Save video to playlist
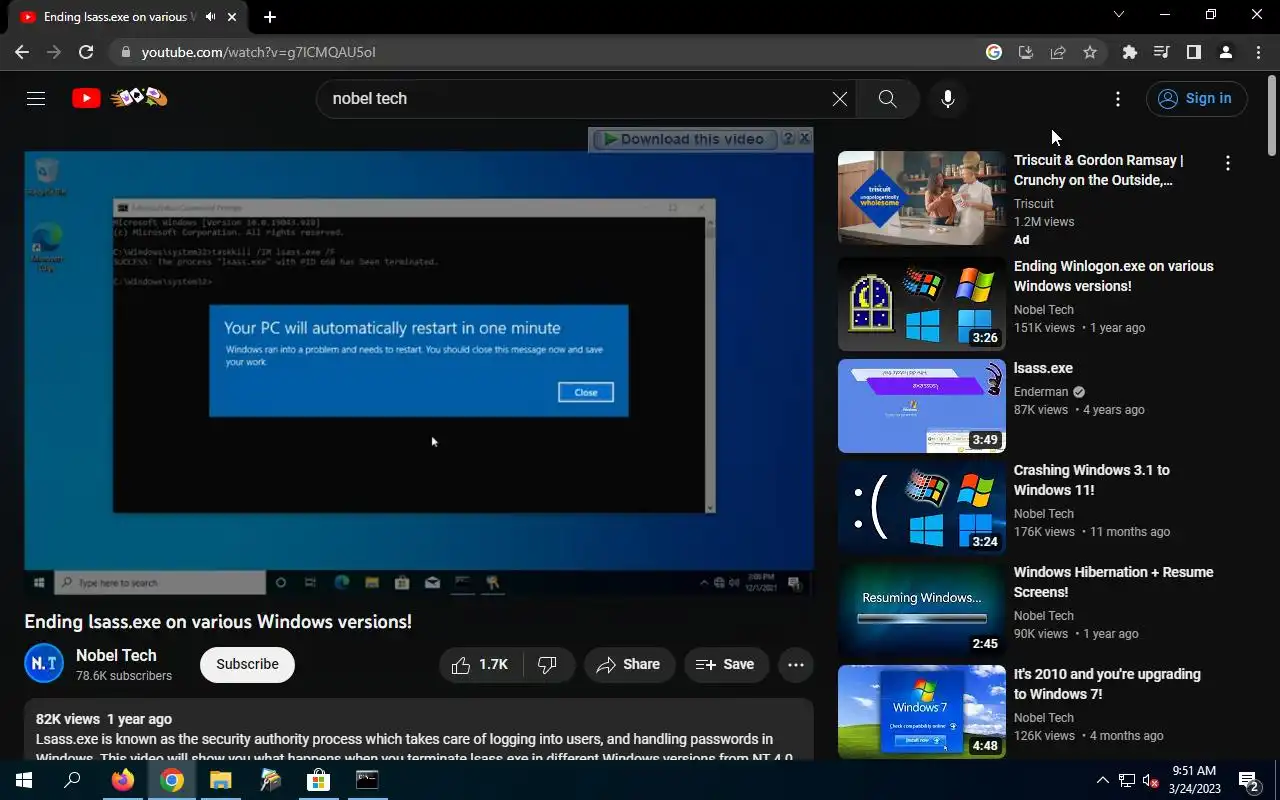This screenshot has height=800, width=1280. (726, 664)
